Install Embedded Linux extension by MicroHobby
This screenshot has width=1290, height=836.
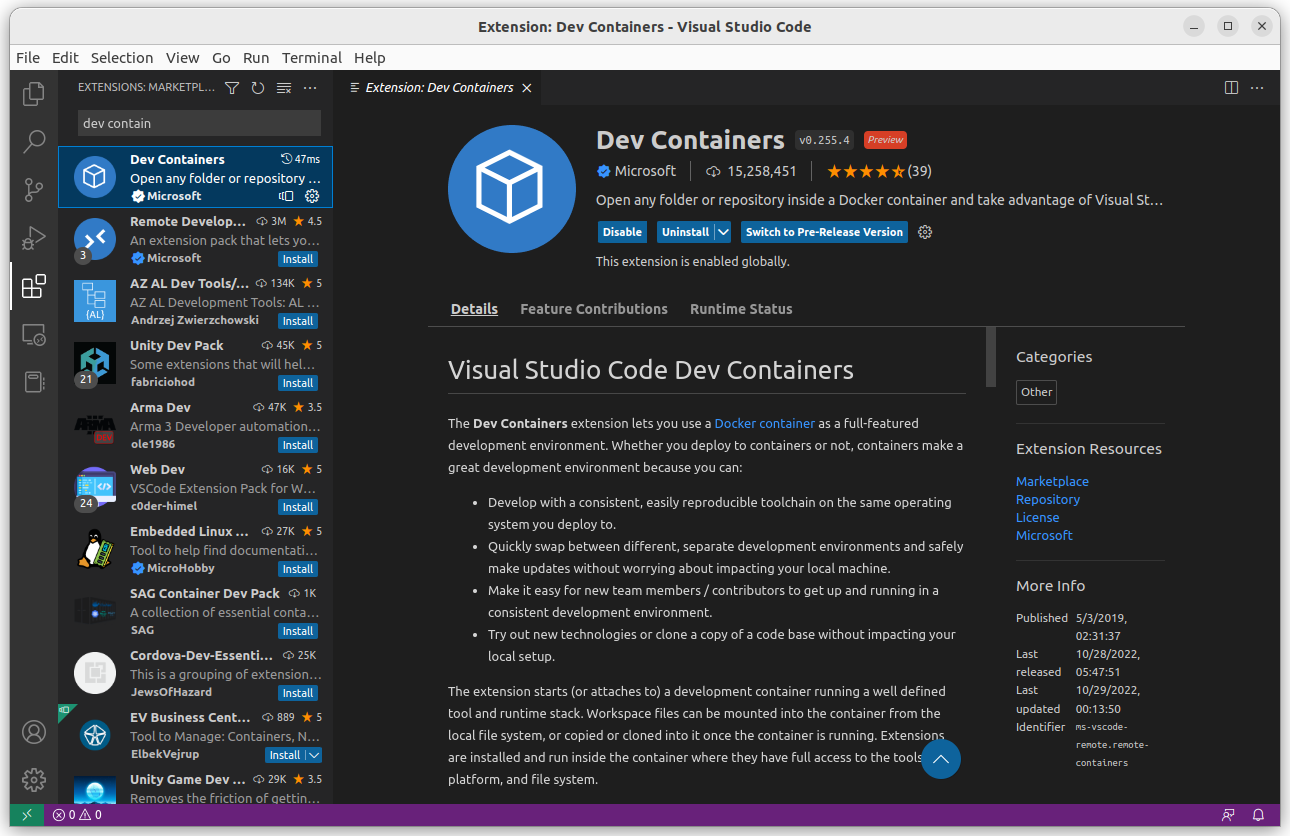pos(298,569)
